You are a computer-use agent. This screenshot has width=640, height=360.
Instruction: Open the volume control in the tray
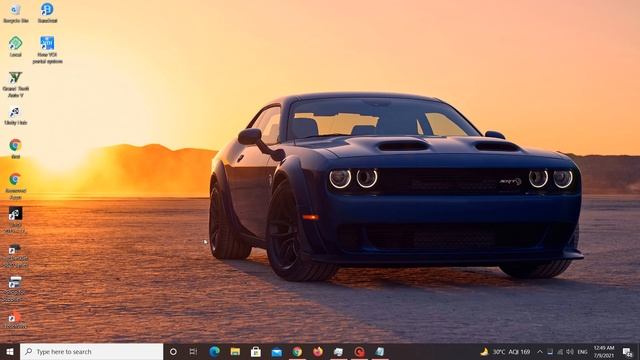pos(570,351)
